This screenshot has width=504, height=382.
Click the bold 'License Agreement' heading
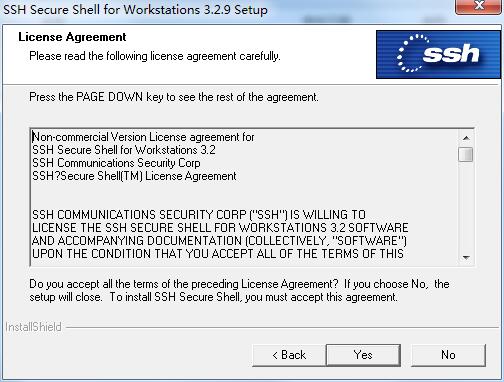(x=72, y=37)
